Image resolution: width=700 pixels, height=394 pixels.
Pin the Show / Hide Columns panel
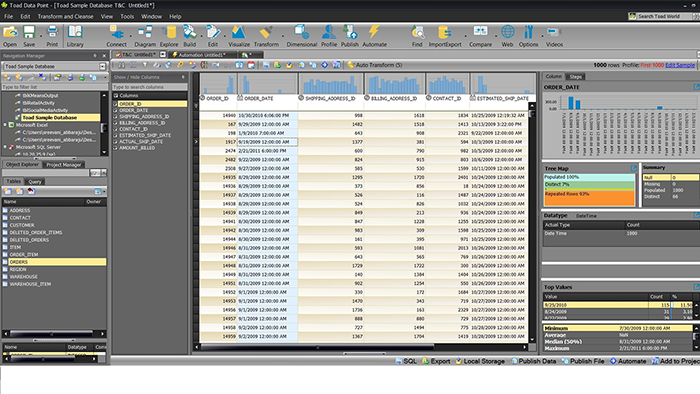point(183,77)
